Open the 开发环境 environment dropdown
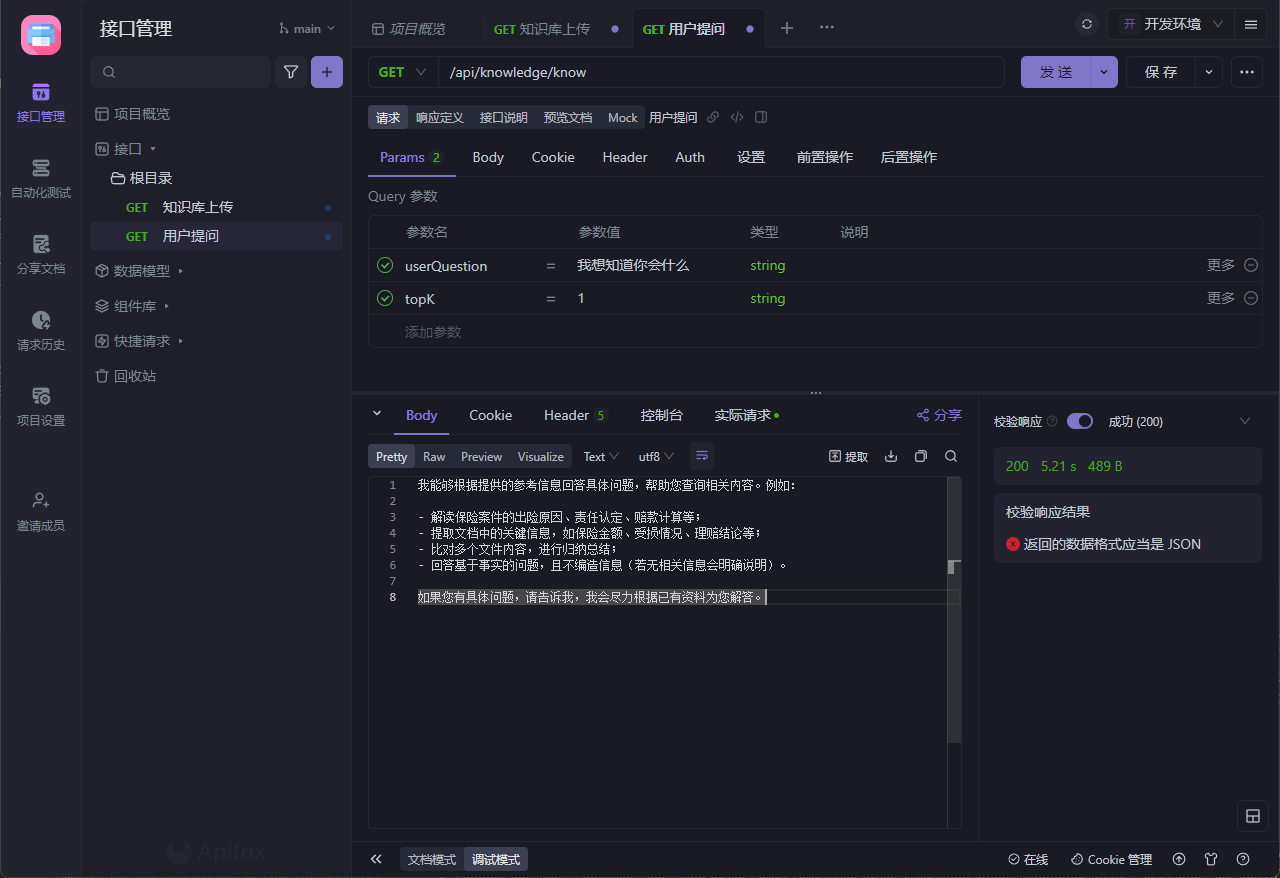The width and height of the screenshot is (1280, 878). coord(1172,25)
